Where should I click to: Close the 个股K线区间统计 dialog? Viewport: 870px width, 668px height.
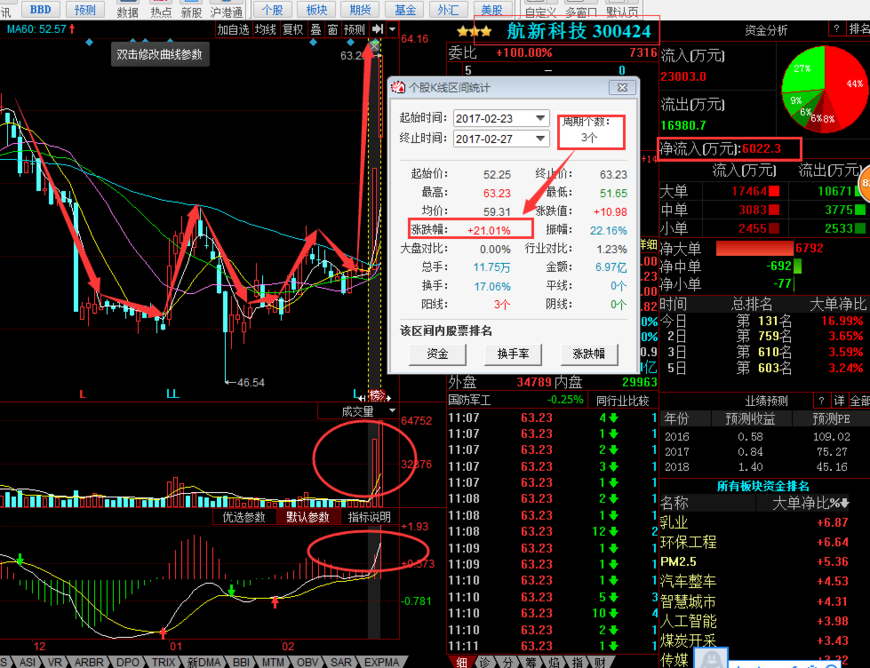point(623,88)
